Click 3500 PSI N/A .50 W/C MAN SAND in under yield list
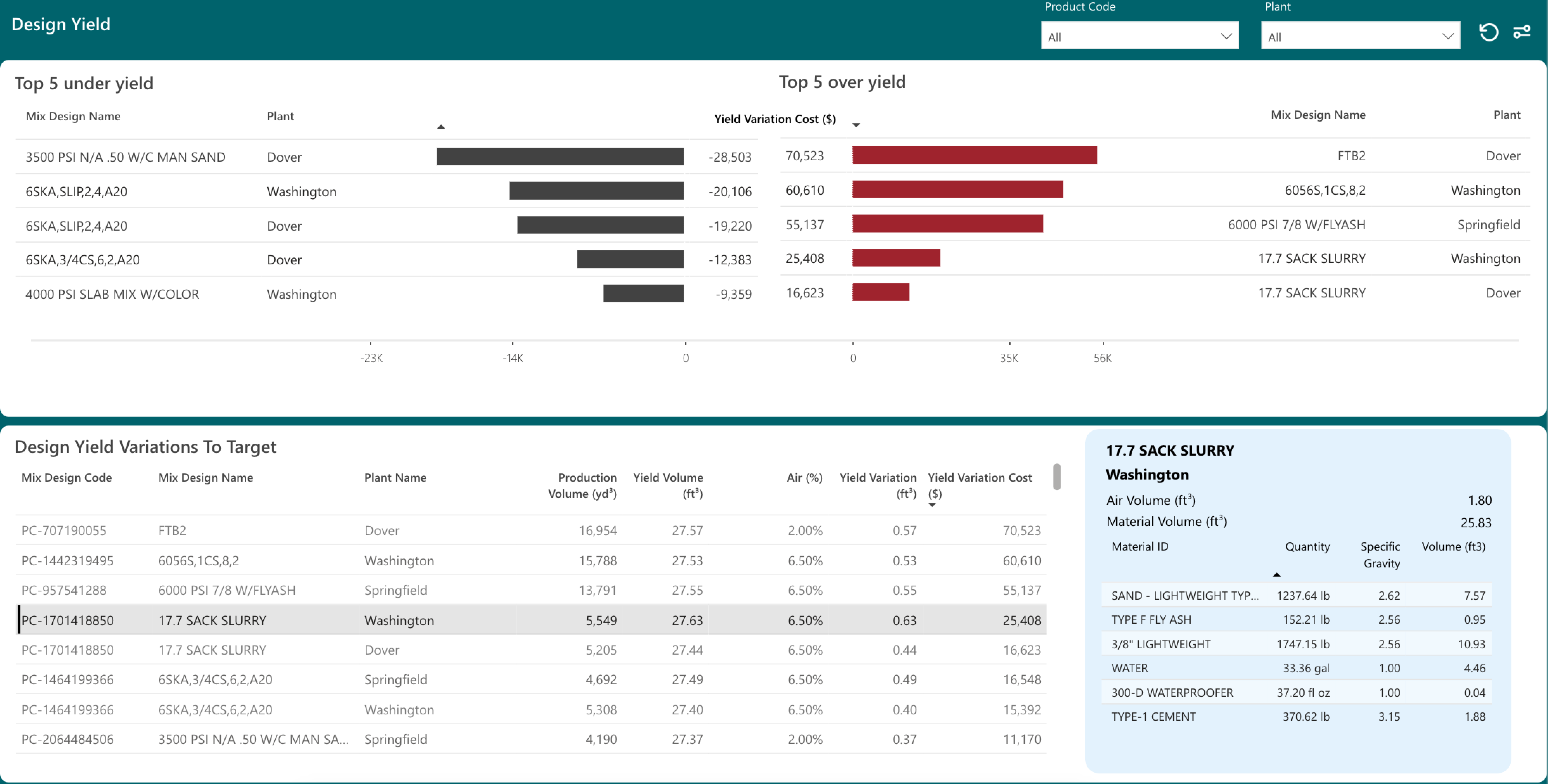The image size is (1548, 784). coord(125,157)
